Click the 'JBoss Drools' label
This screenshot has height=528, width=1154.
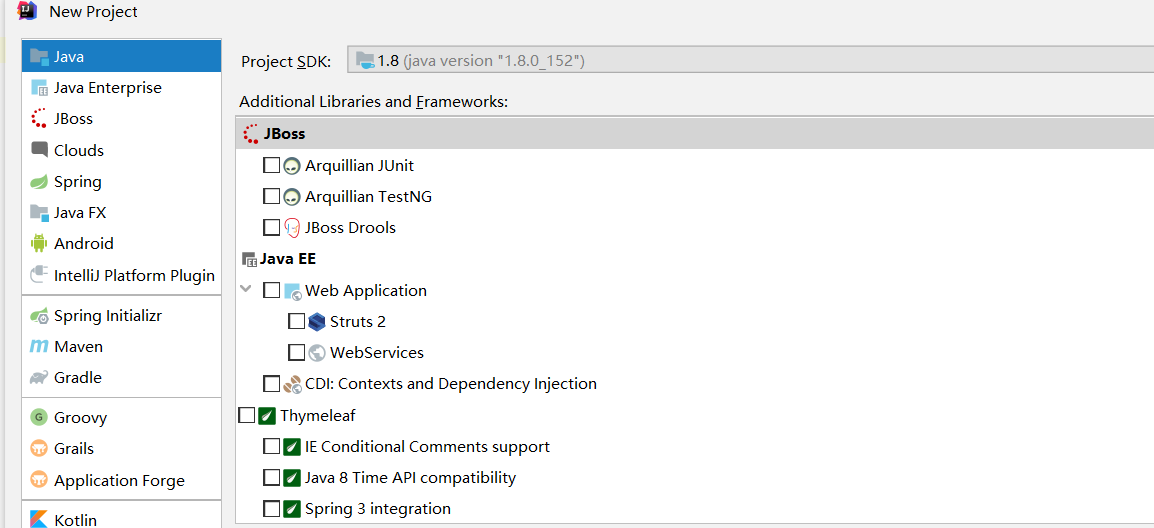350,228
